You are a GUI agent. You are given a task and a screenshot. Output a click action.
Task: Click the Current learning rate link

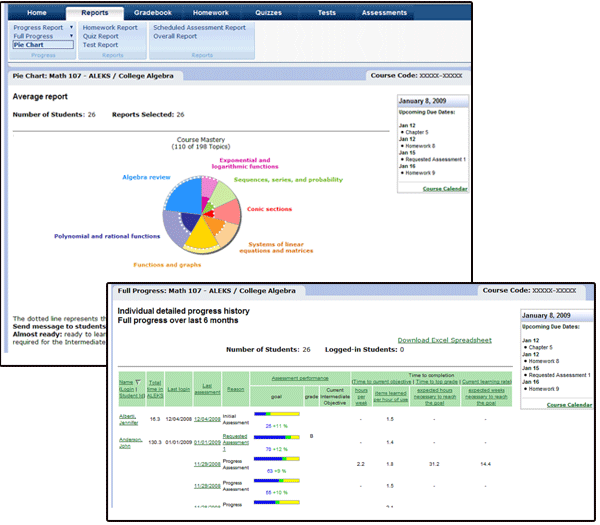[487, 382]
